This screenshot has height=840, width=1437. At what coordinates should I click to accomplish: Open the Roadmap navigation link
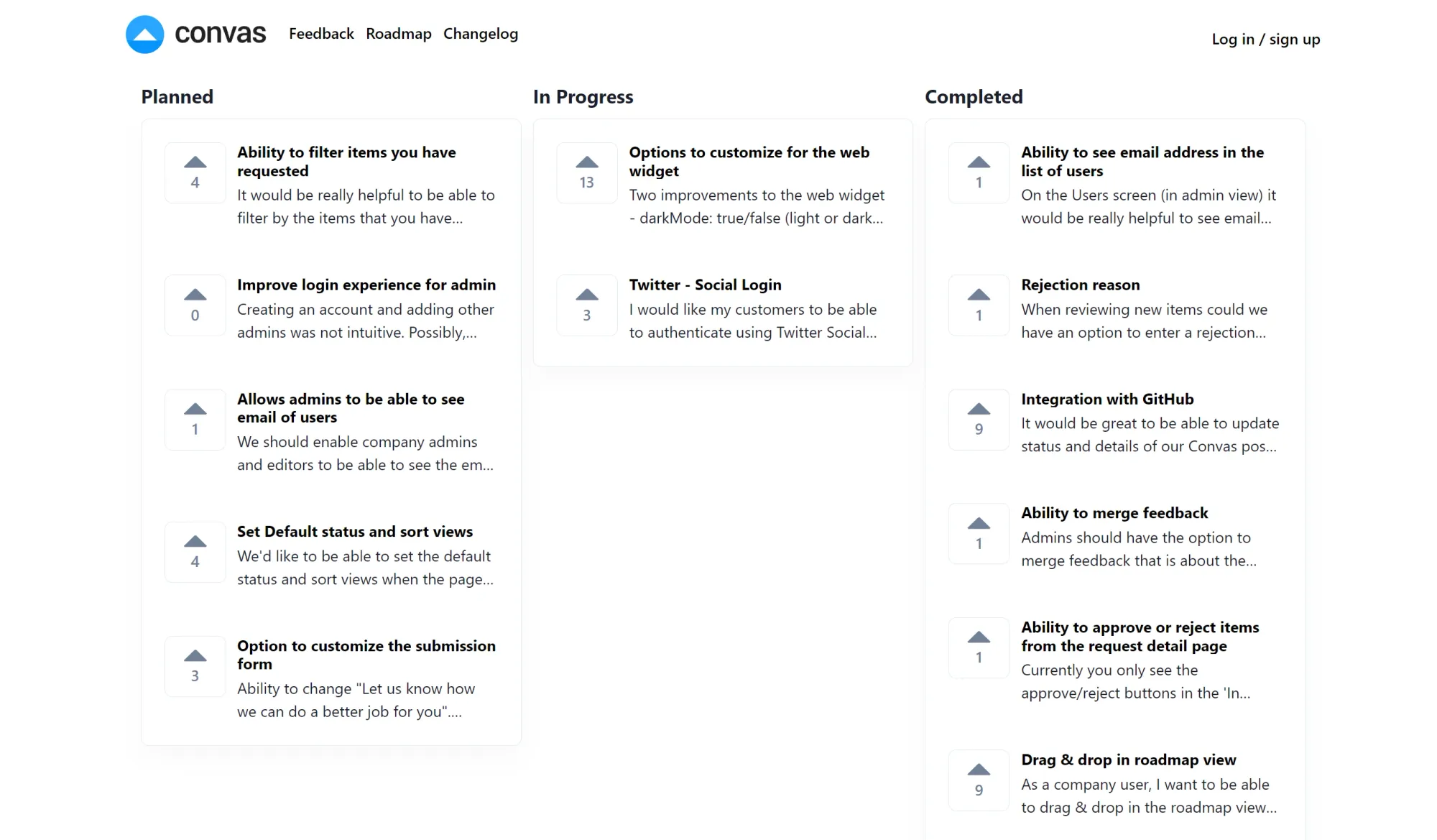[x=399, y=34]
